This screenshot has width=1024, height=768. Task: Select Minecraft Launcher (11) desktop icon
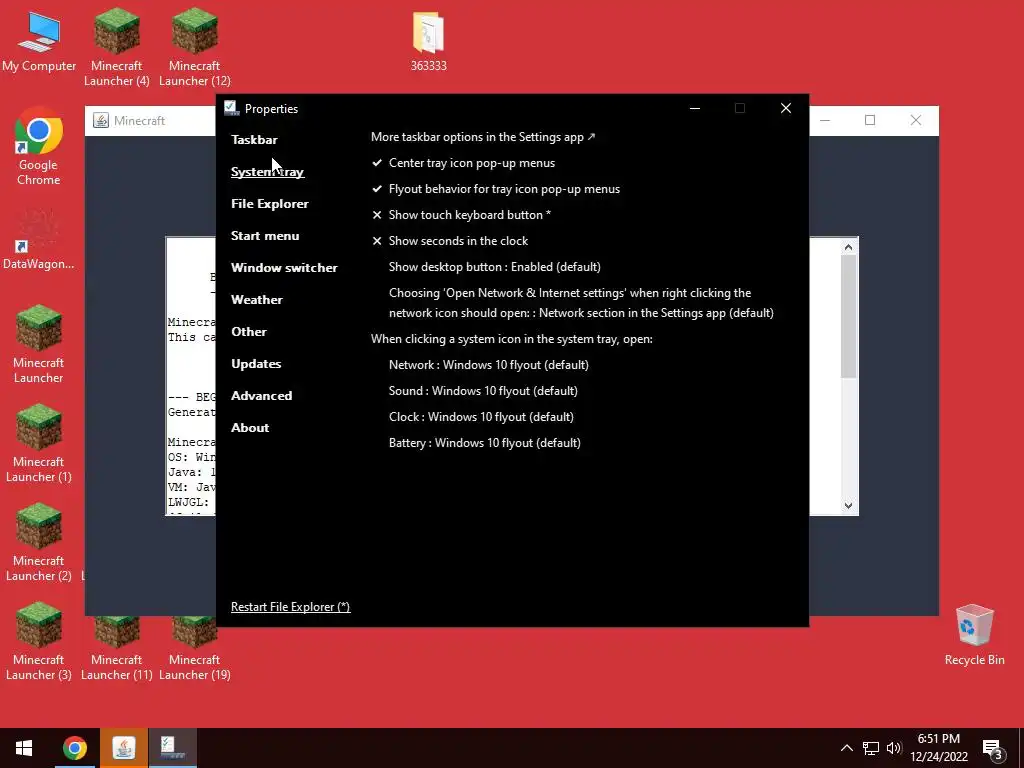pos(116,647)
